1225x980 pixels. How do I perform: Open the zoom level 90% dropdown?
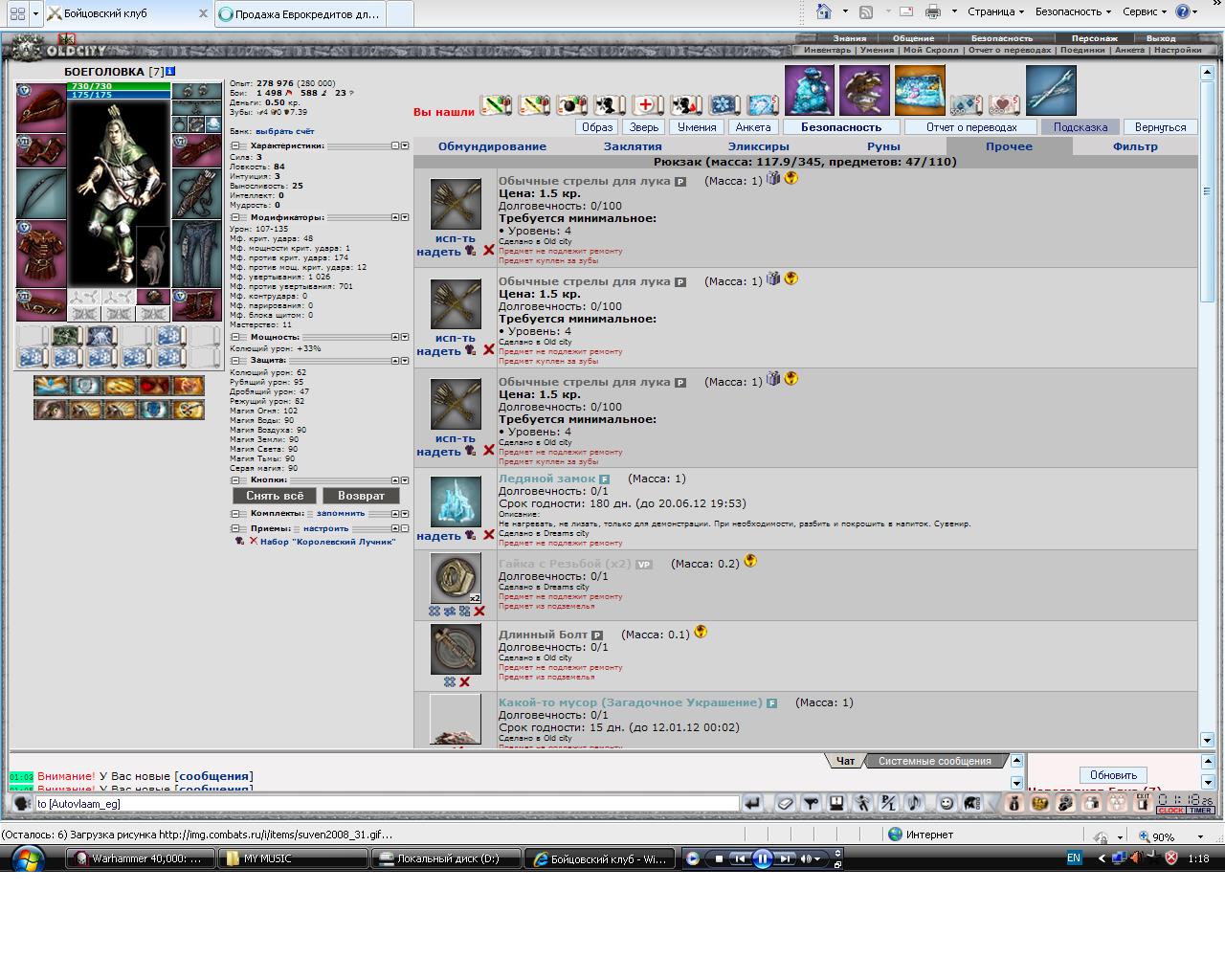(1200, 835)
